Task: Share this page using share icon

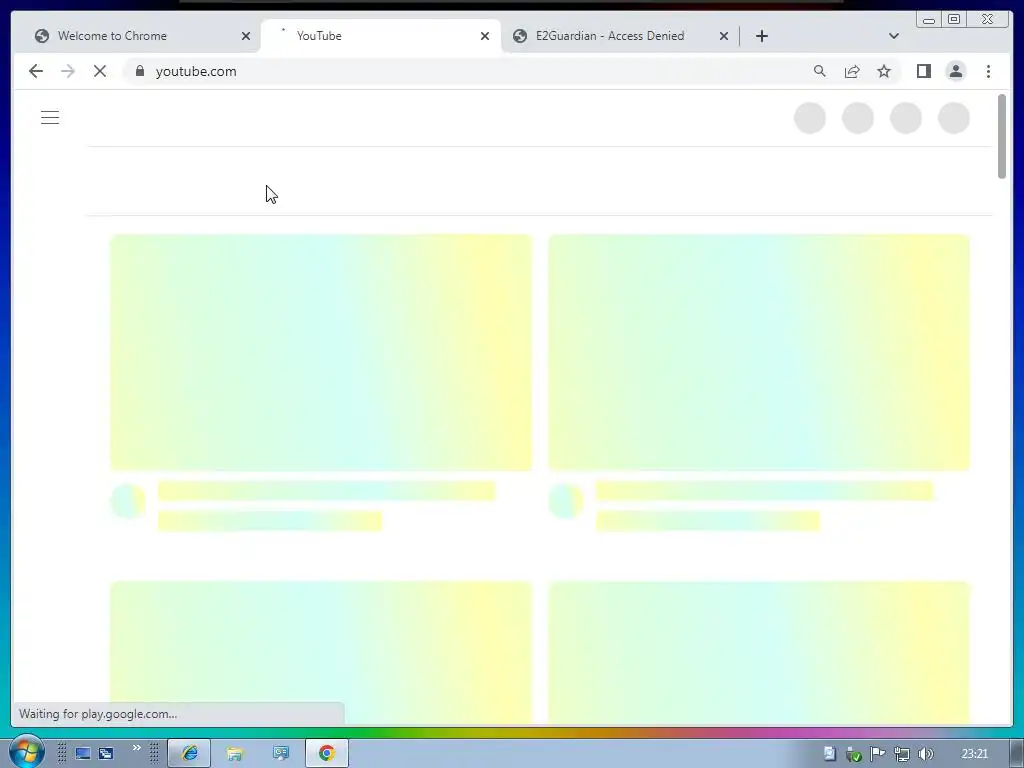Action: (852, 71)
